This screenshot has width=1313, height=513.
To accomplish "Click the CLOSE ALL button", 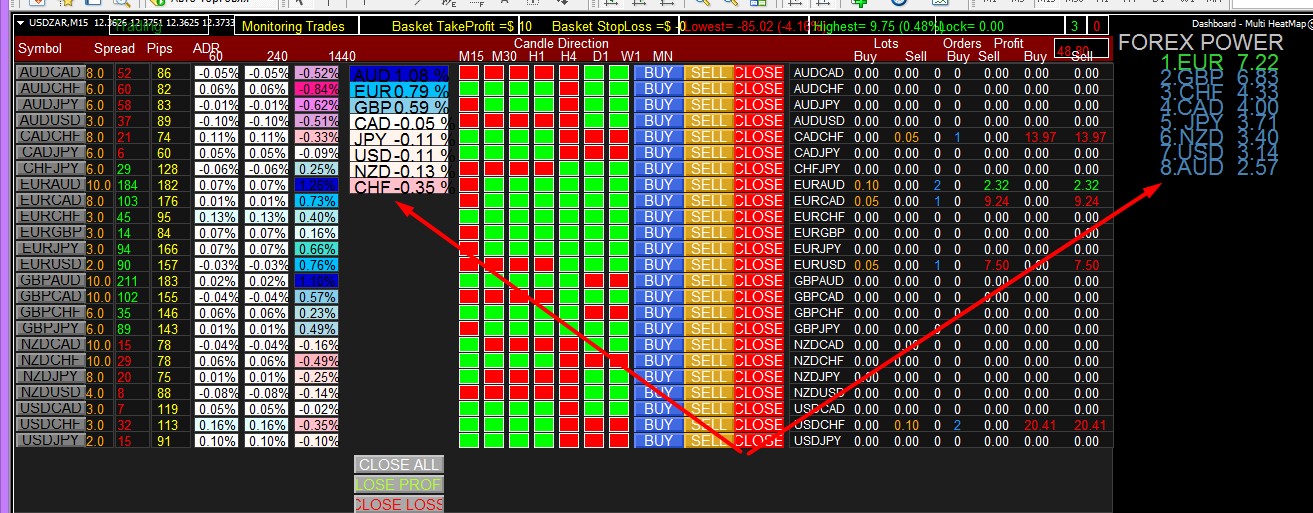I will (399, 464).
